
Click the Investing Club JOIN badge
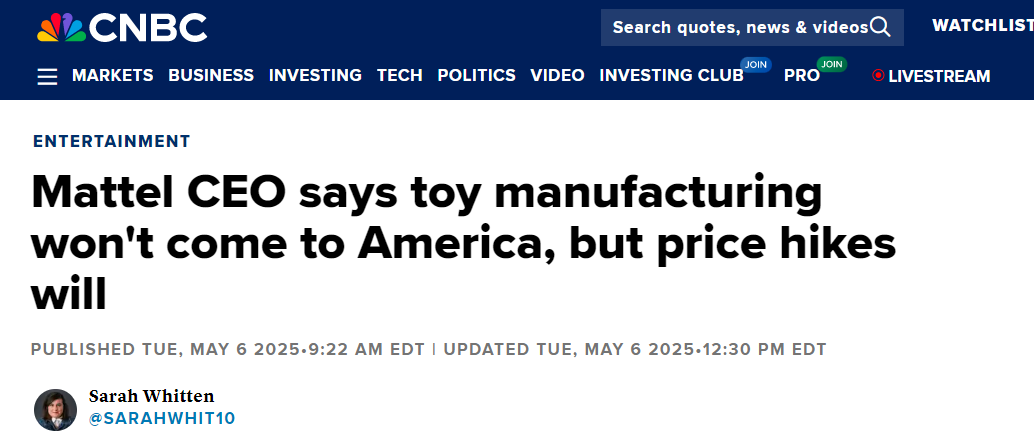point(755,65)
